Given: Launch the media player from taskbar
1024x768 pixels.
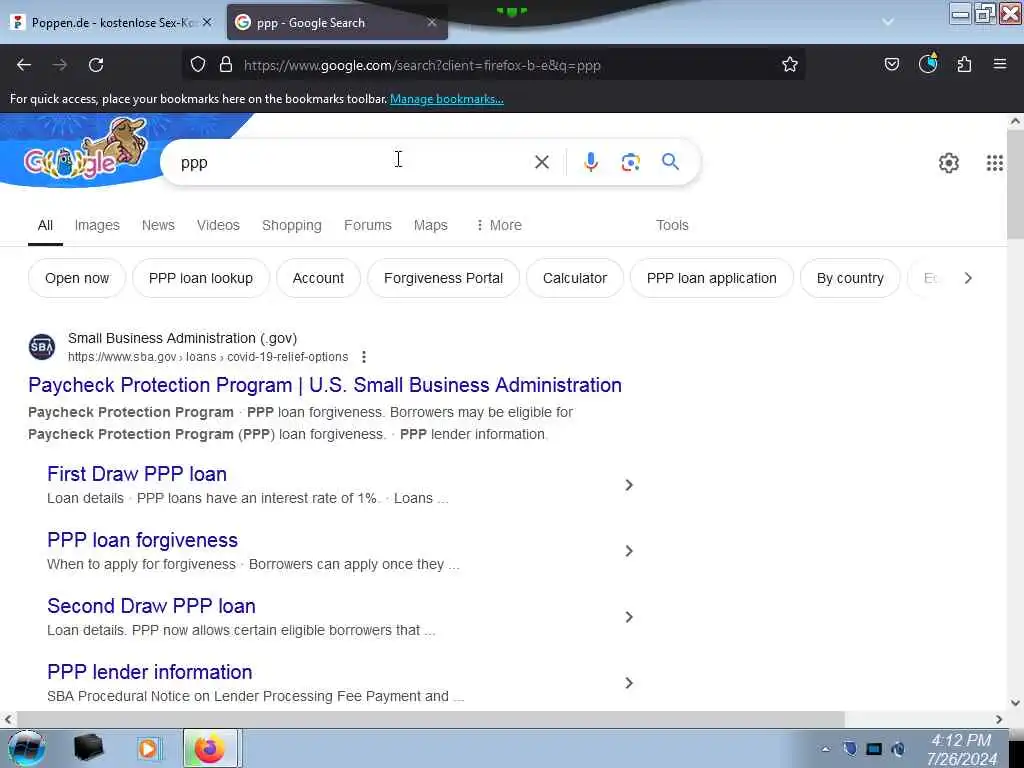Looking at the screenshot, I should 148,748.
